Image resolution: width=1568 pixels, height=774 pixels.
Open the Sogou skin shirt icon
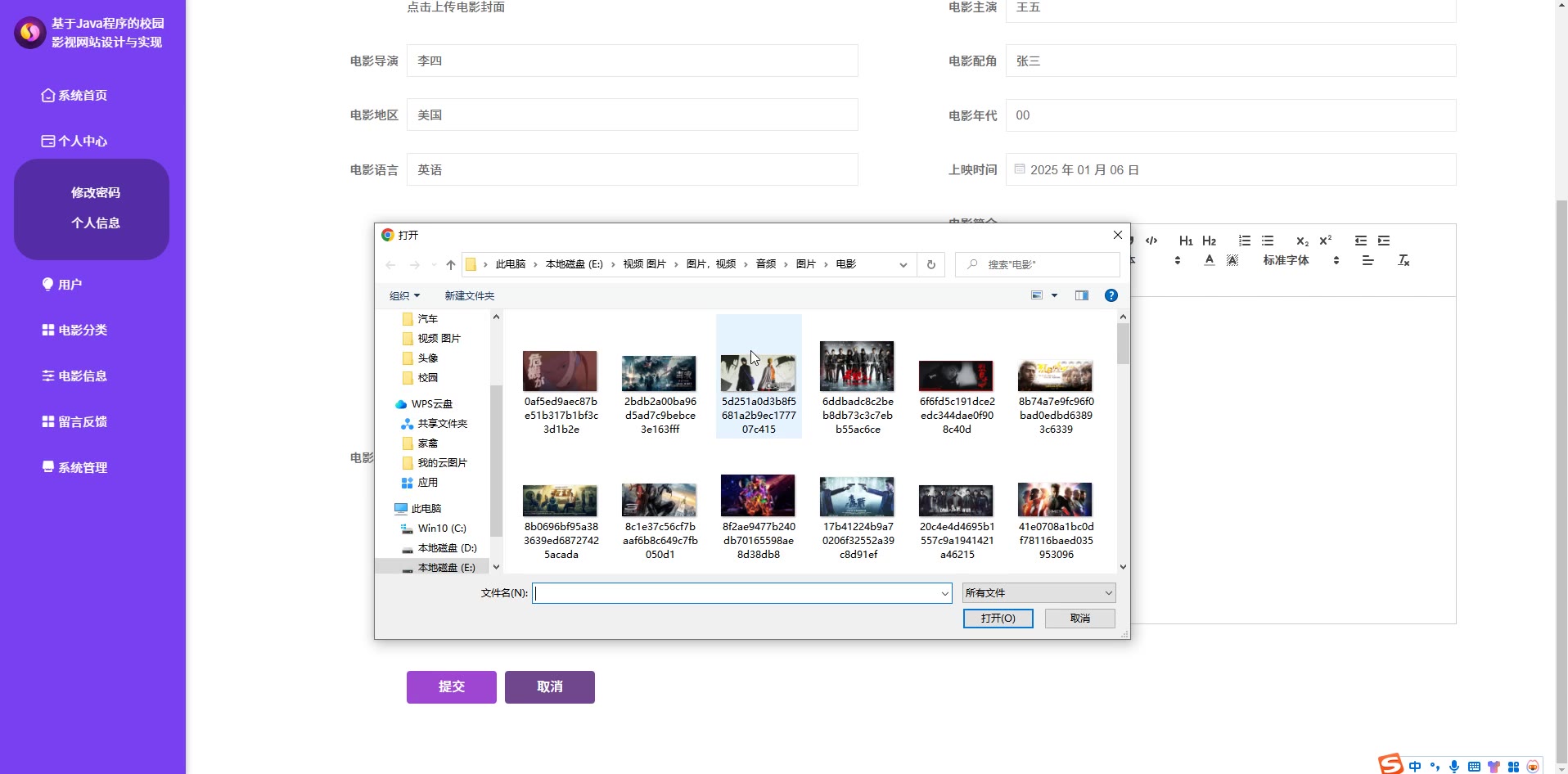coord(1494,767)
